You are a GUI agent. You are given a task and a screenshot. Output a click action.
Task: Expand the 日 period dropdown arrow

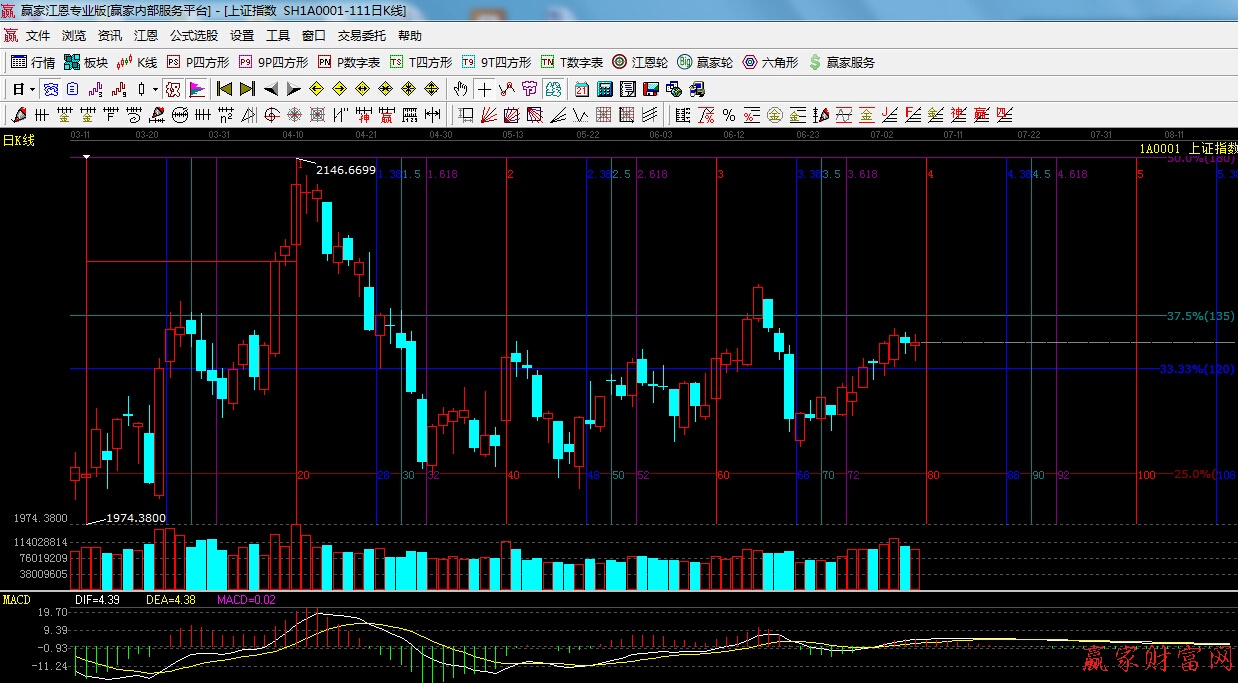[32, 89]
